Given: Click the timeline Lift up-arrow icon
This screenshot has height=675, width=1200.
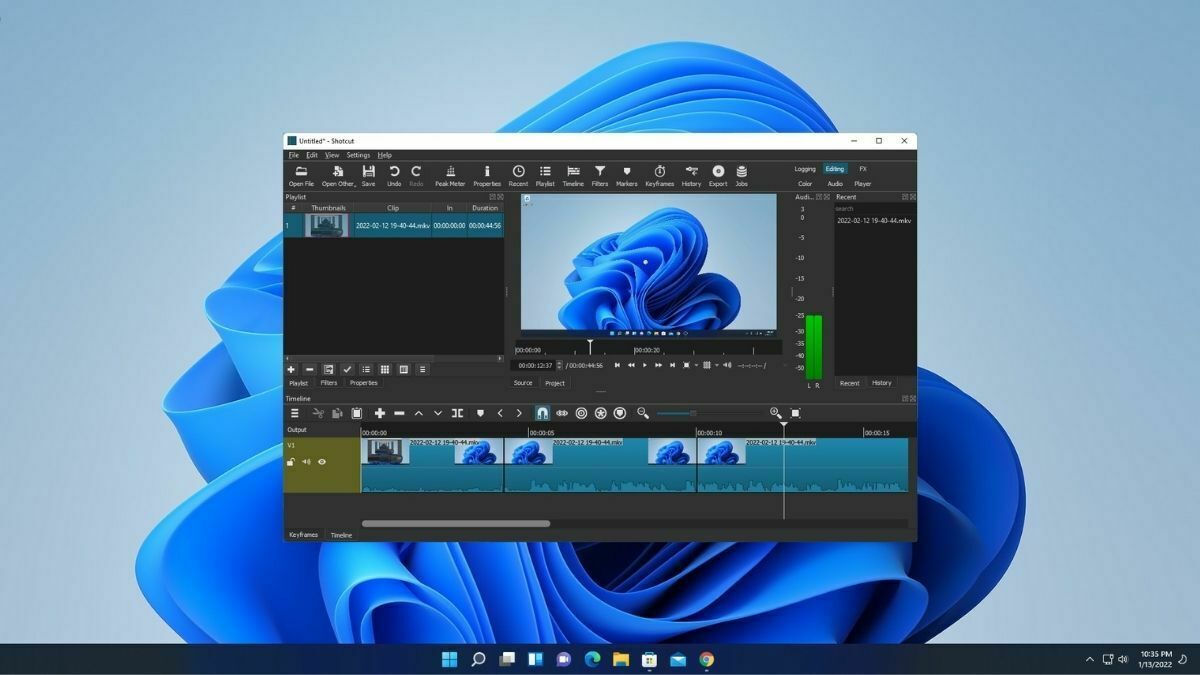Looking at the screenshot, I should point(418,413).
